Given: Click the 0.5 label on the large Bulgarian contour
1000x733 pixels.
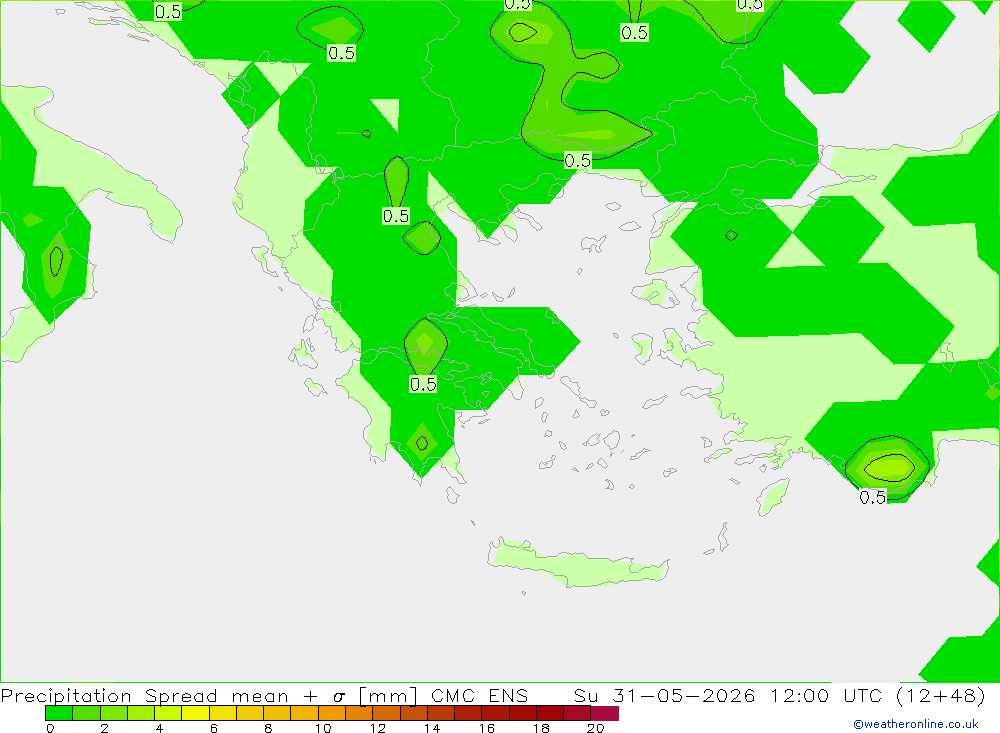Looking at the screenshot, I should (x=577, y=160).
